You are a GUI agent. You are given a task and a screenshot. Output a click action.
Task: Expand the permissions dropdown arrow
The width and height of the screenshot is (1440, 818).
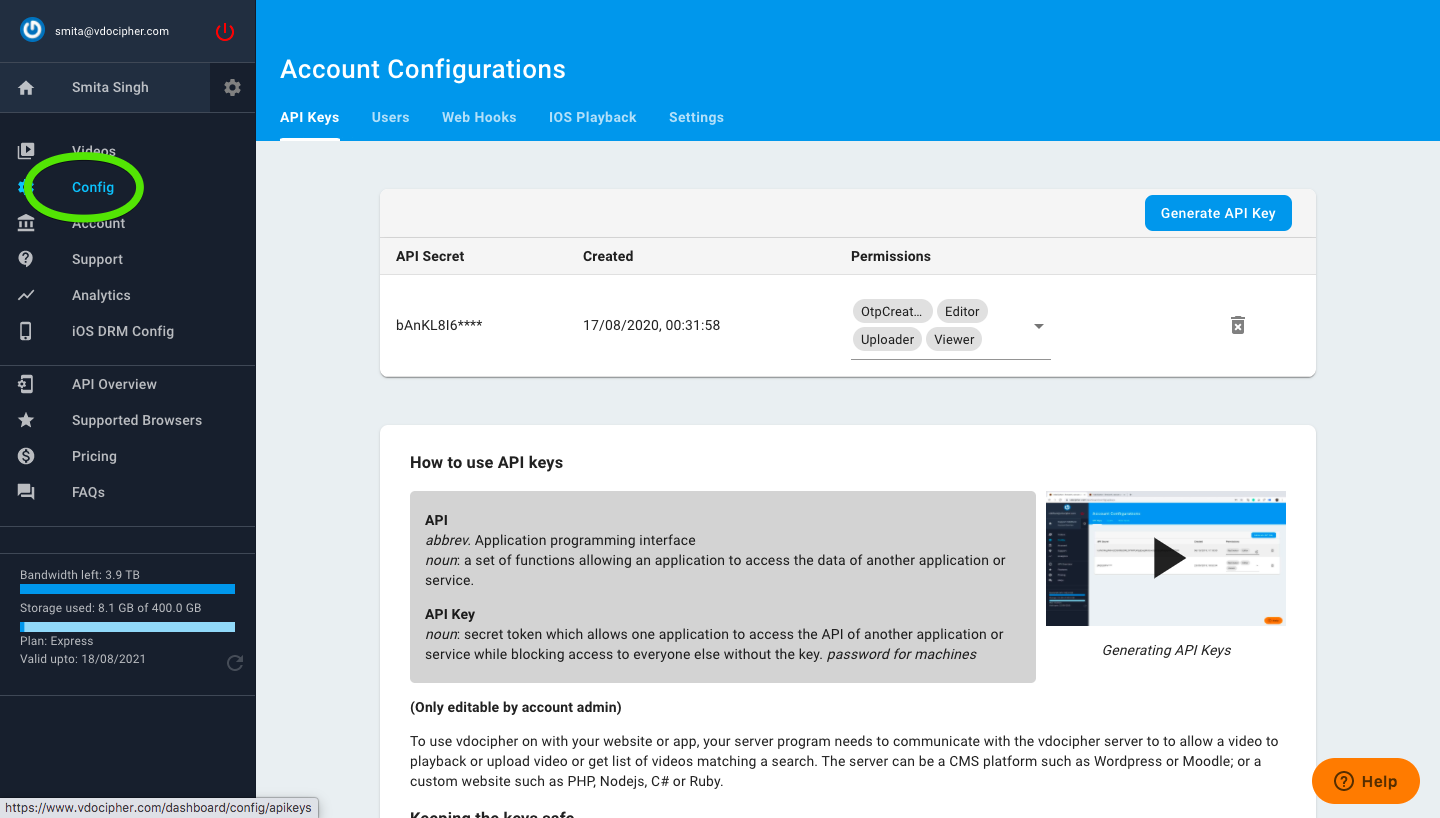pyautogui.click(x=1039, y=326)
